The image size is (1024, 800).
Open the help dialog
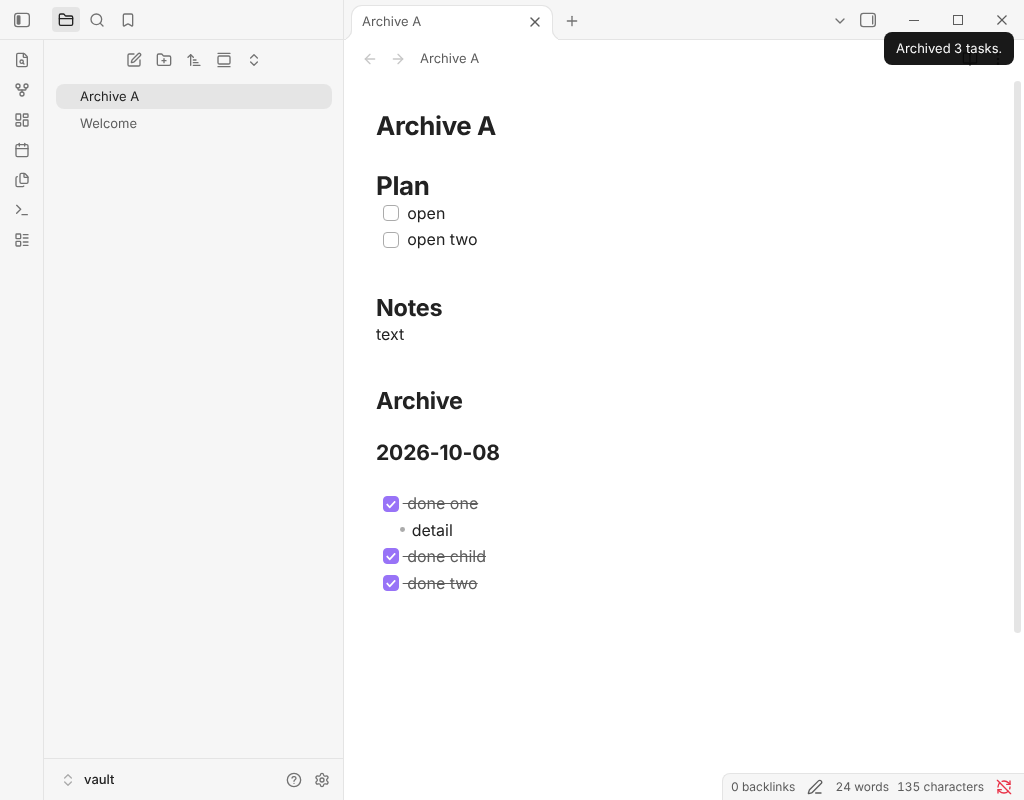[294, 780]
